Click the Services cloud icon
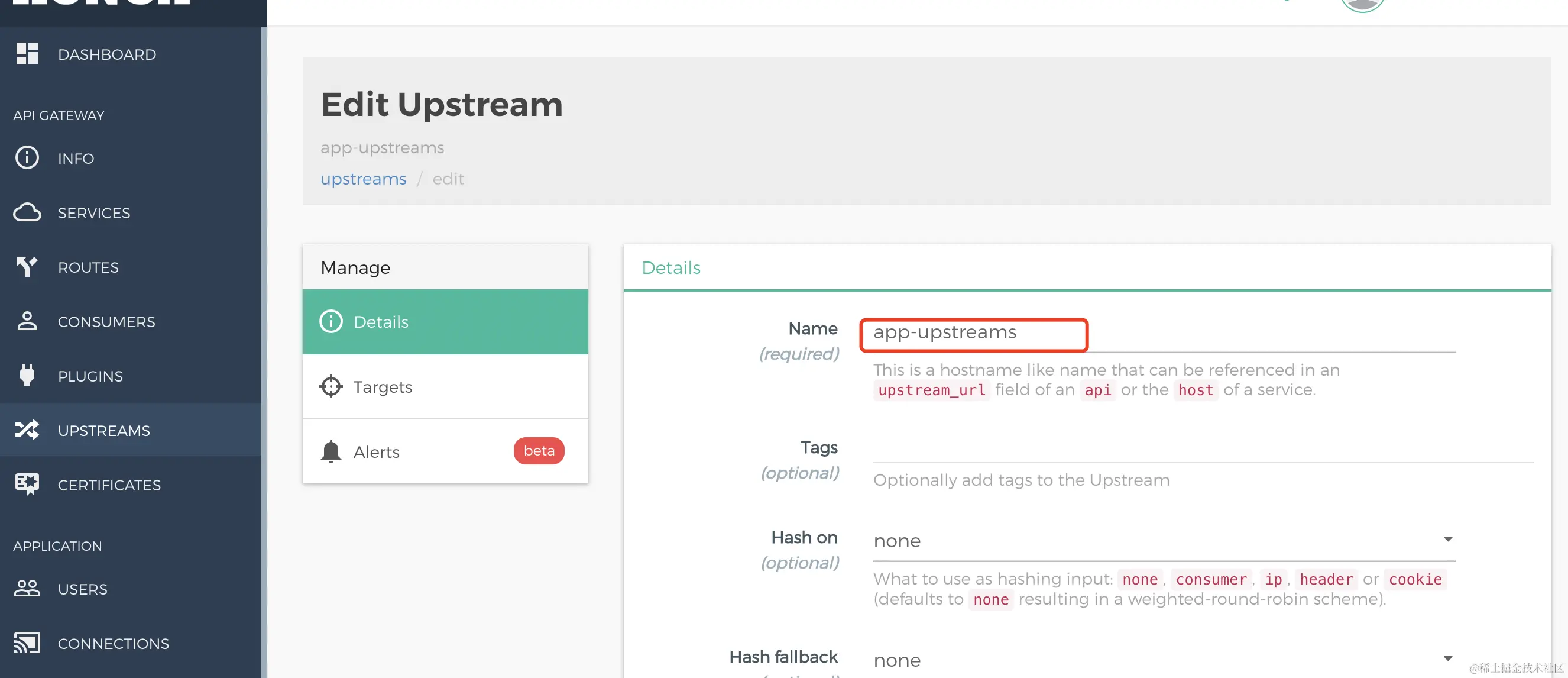1568x678 pixels. tap(27, 212)
